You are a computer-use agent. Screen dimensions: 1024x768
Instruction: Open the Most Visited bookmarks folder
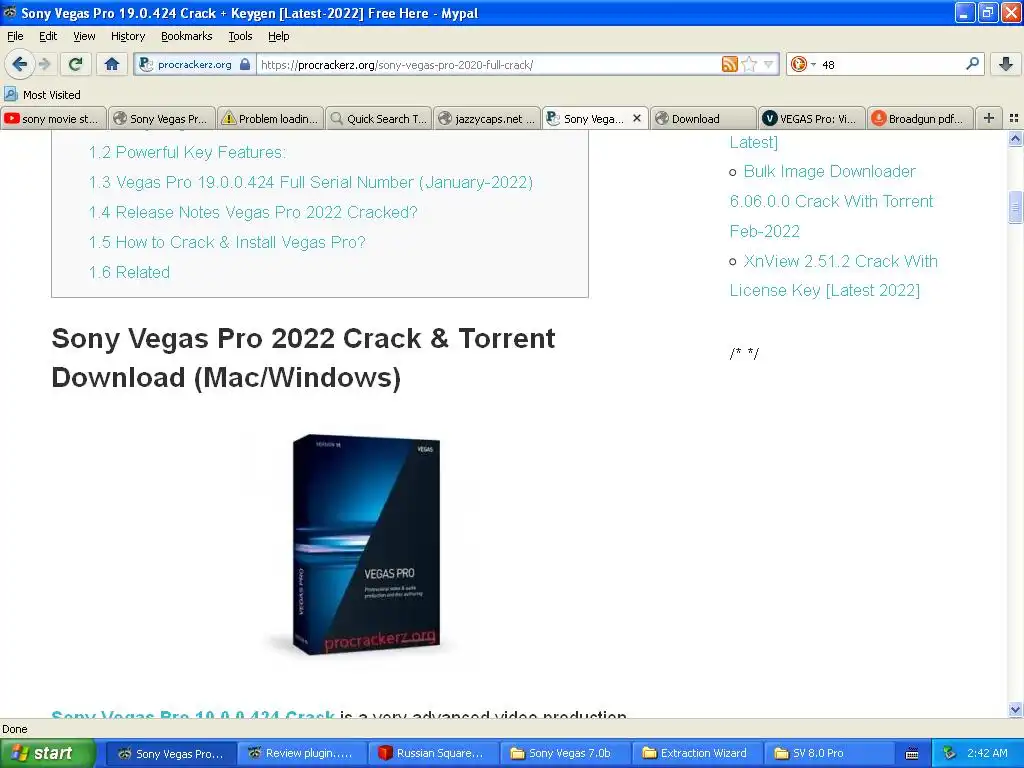point(42,95)
